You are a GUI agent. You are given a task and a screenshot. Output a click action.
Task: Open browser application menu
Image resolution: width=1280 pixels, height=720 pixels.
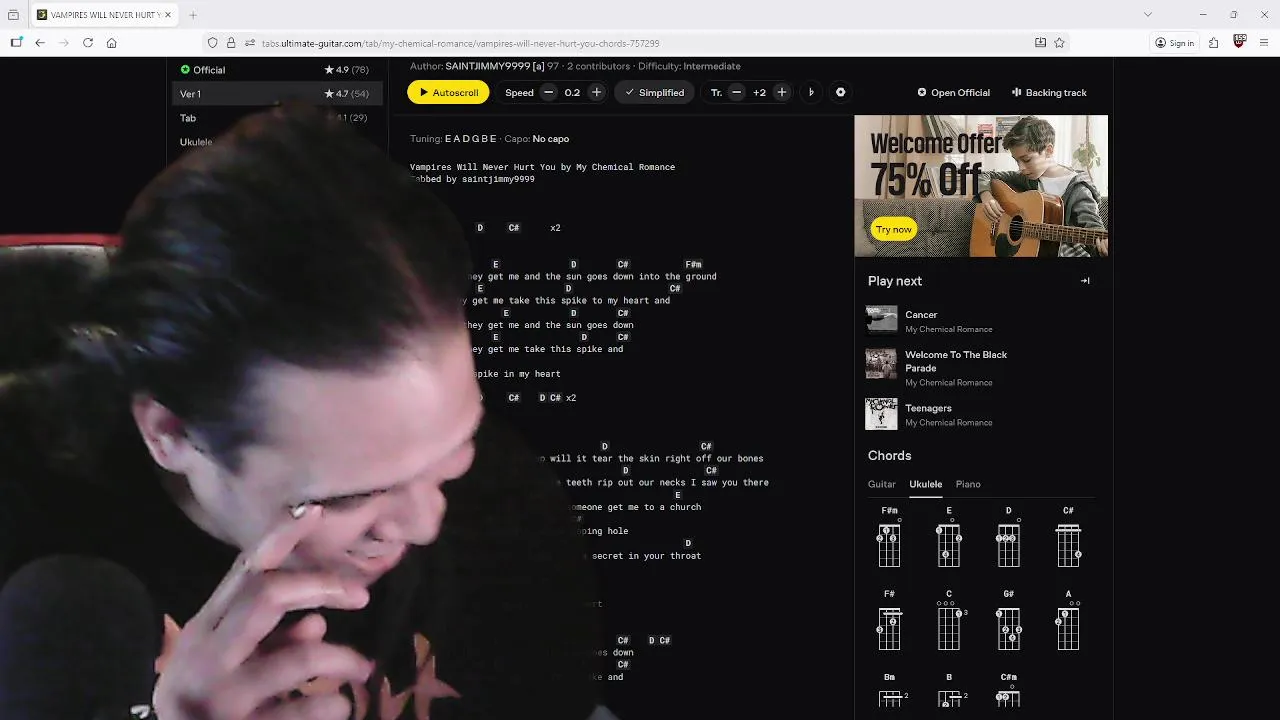pos(1265,43)
